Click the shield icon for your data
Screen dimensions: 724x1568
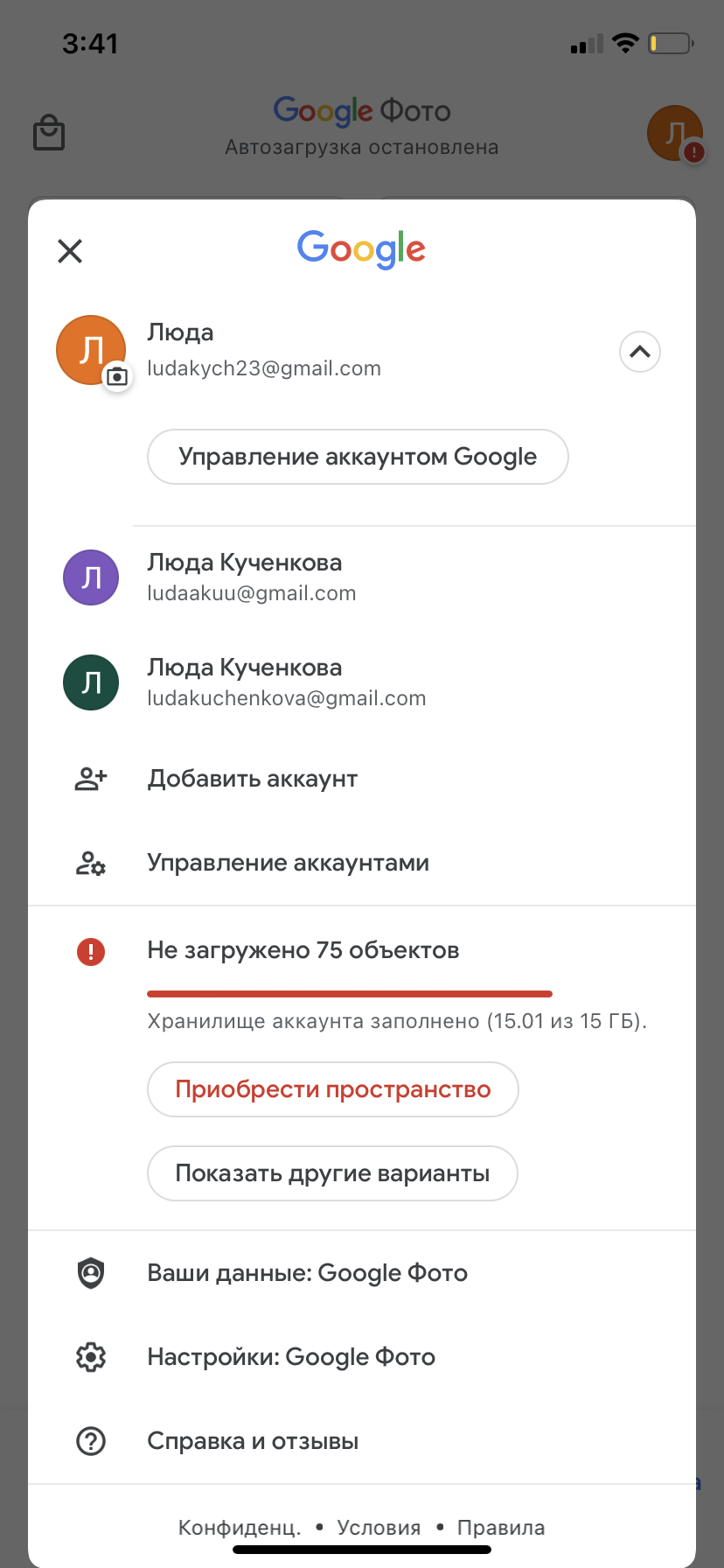[x=91, y=1273]
